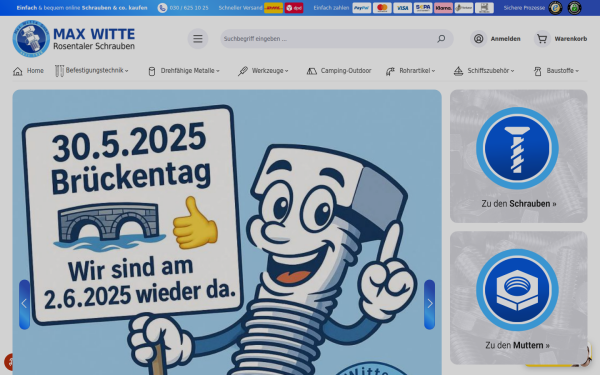The width and height of the screenshot is (600, 375).
Task: Click the green SSL security seal icon
Action: coord(574,8)
